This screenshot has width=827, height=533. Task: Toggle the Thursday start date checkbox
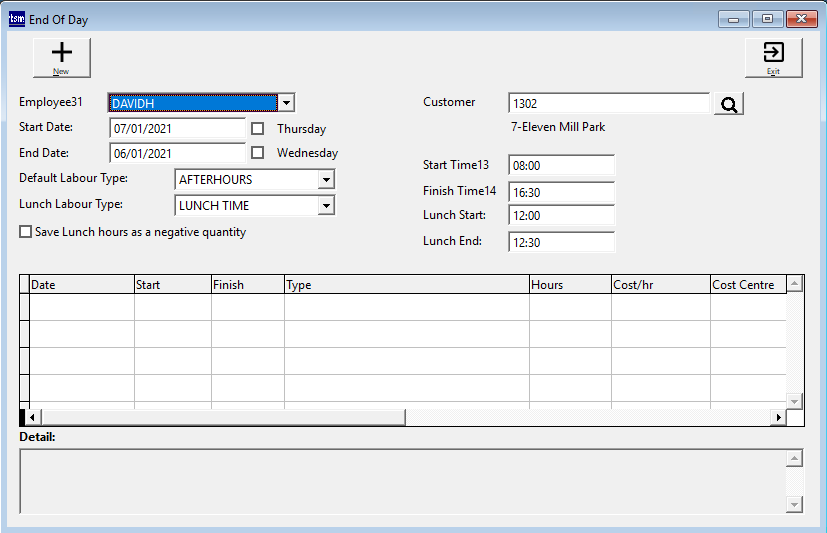[258, 129]
